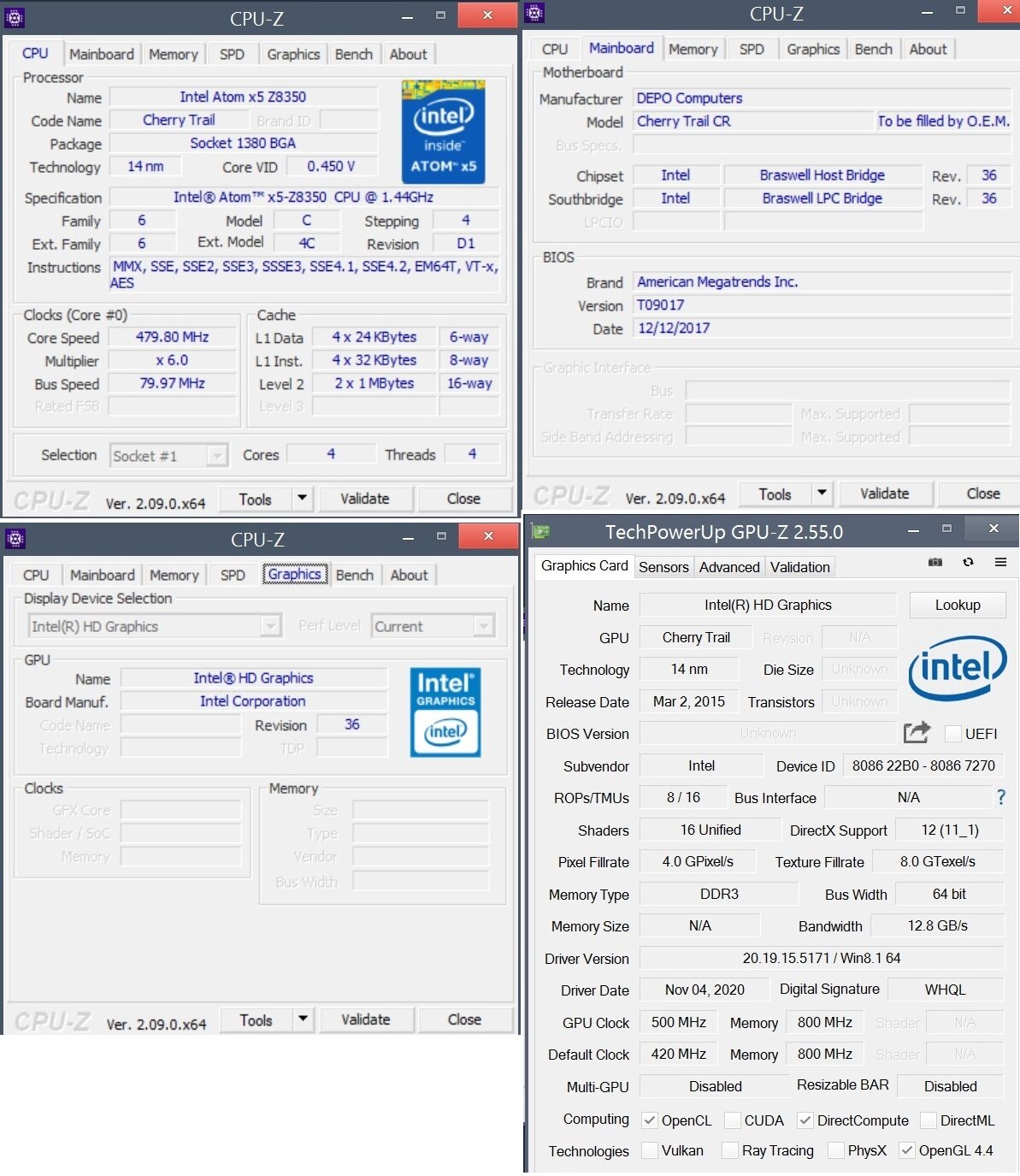1020x1176 pixels.
Task: Click Close button in the CPU window
Action: 463,498
